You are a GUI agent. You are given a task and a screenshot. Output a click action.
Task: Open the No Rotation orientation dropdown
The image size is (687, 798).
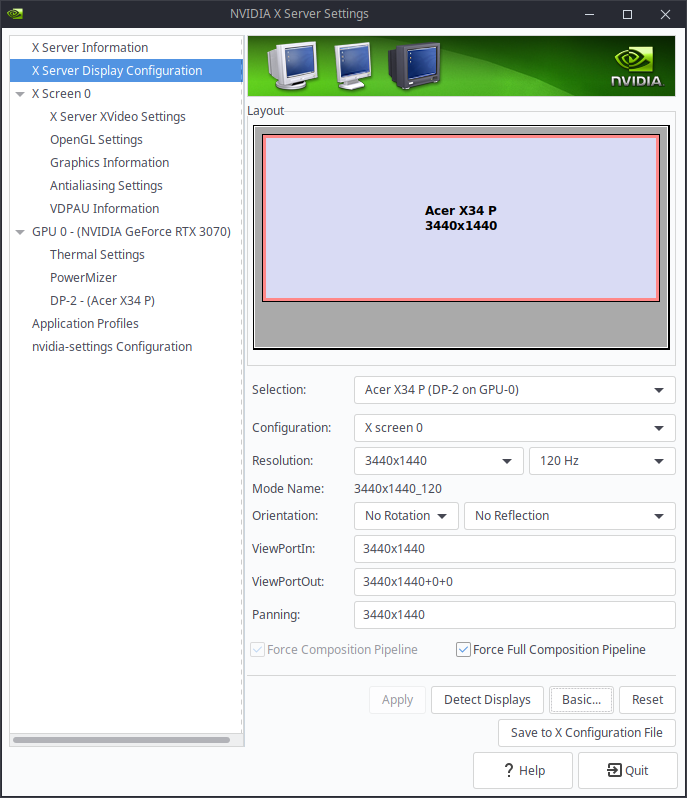(406, 516)
